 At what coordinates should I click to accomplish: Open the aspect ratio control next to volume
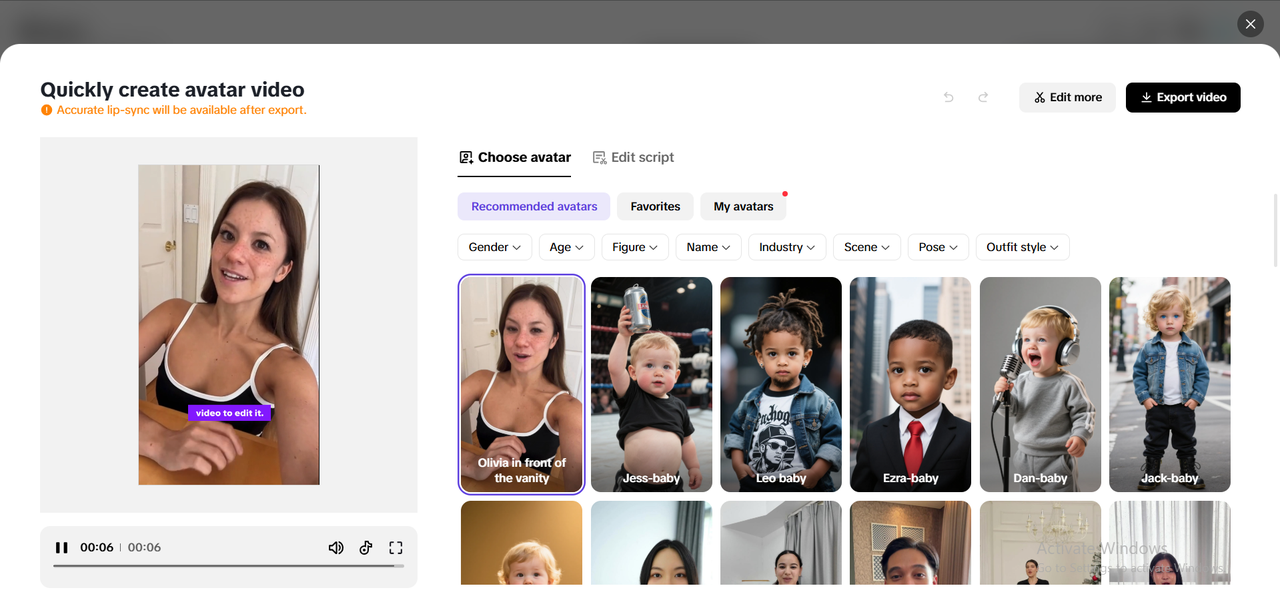point(366,547)
